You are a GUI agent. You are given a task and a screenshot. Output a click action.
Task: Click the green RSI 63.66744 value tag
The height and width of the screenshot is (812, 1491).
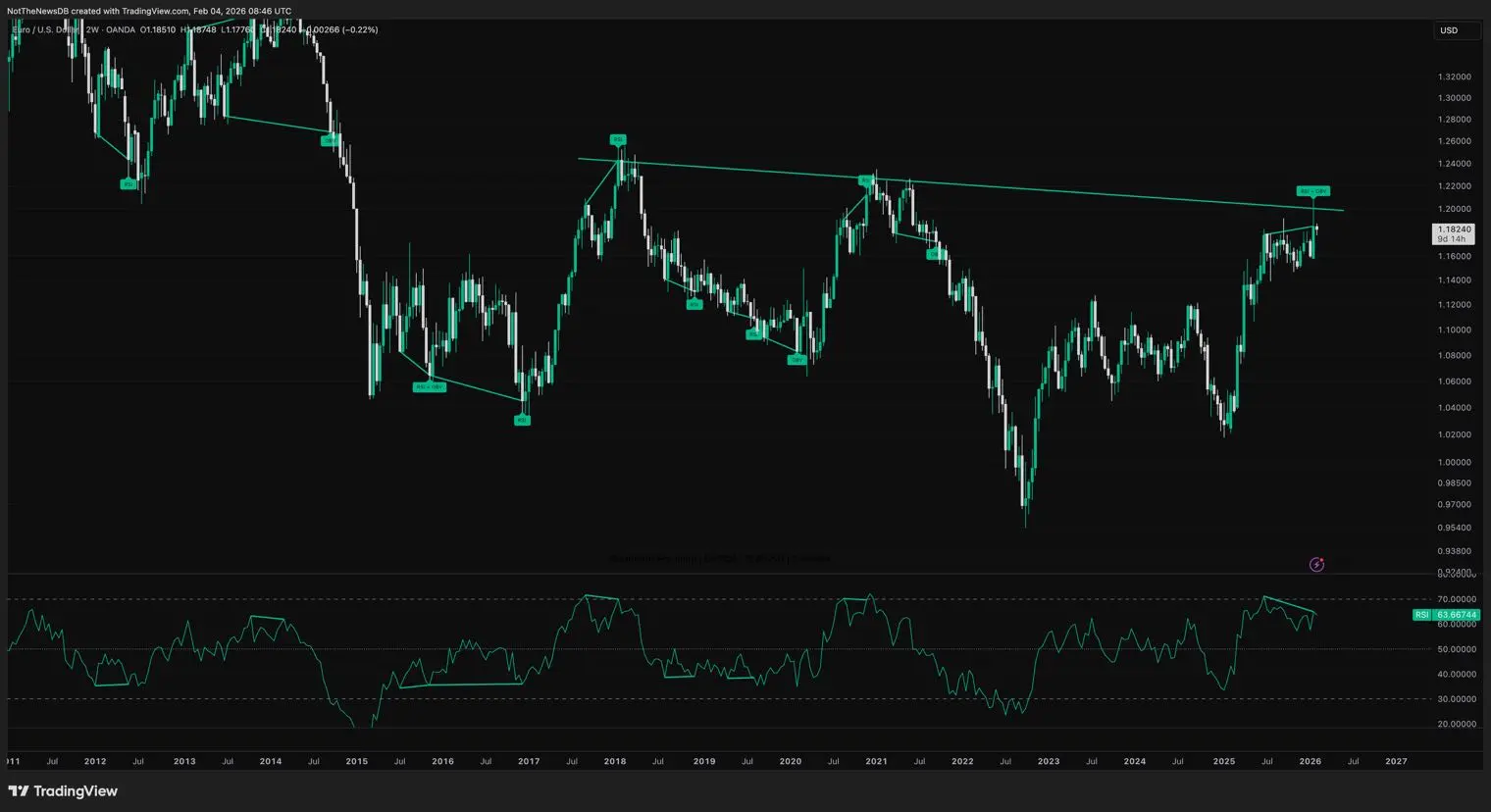pos(1446,615)
